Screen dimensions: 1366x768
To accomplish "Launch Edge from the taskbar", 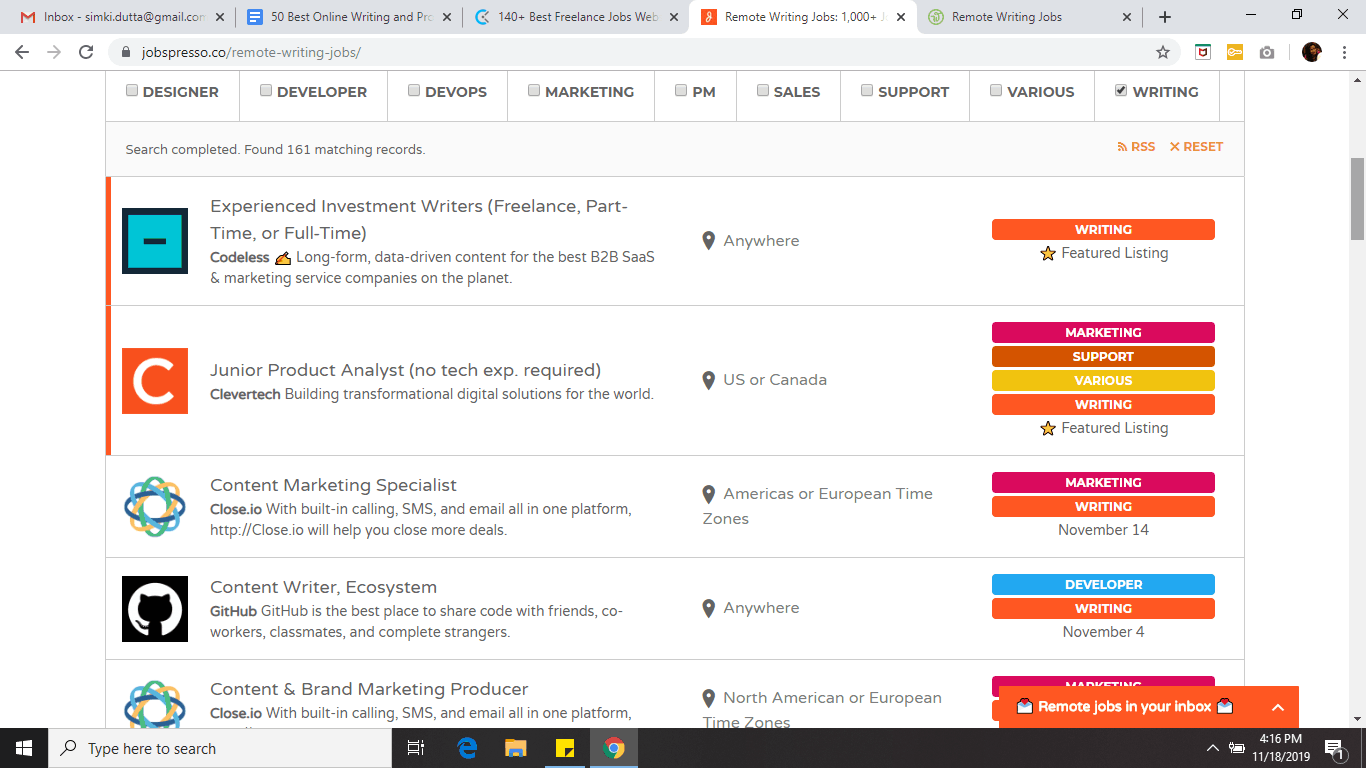I will [467, 748].
